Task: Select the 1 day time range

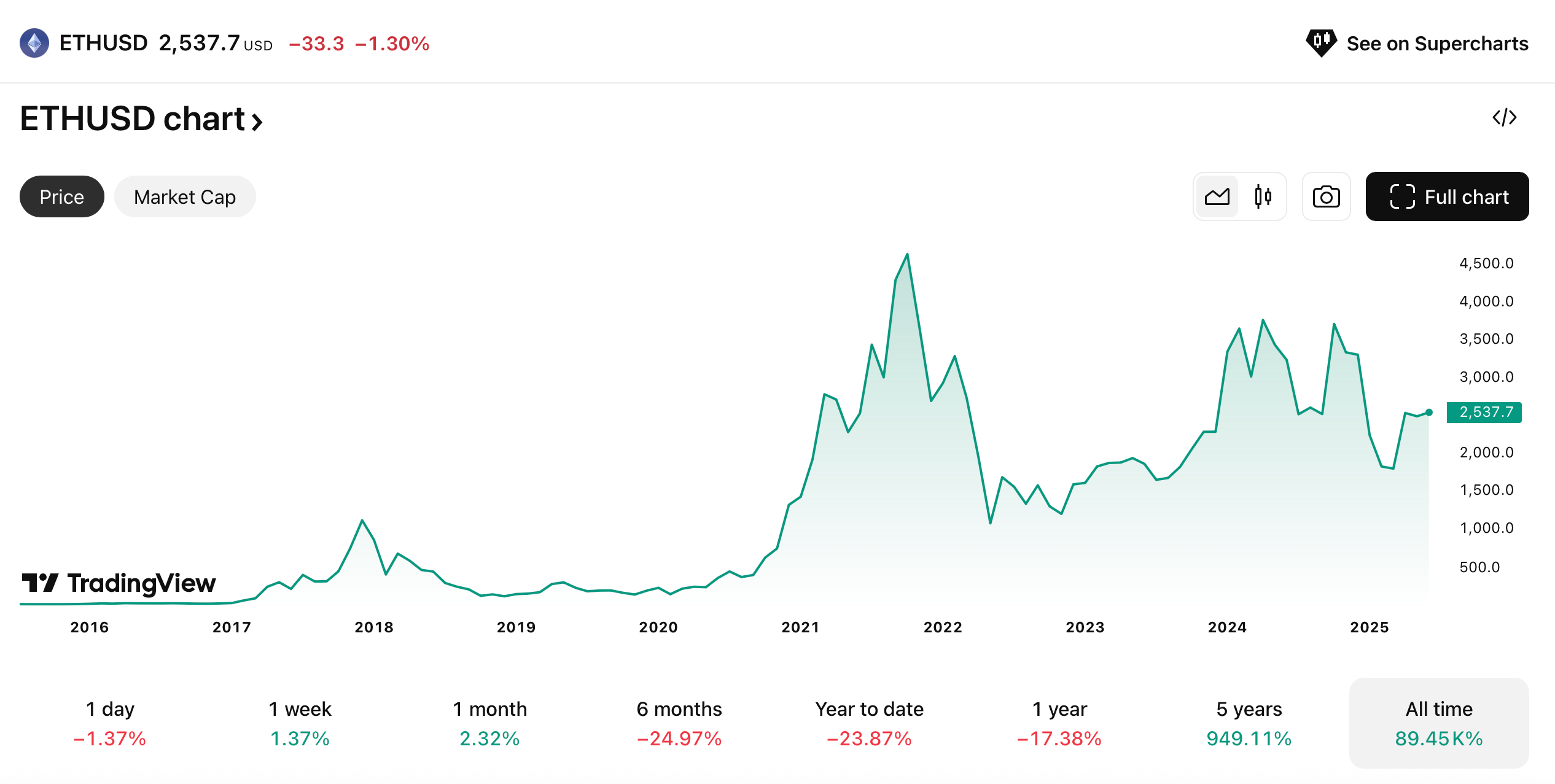Action: point(110,723)
